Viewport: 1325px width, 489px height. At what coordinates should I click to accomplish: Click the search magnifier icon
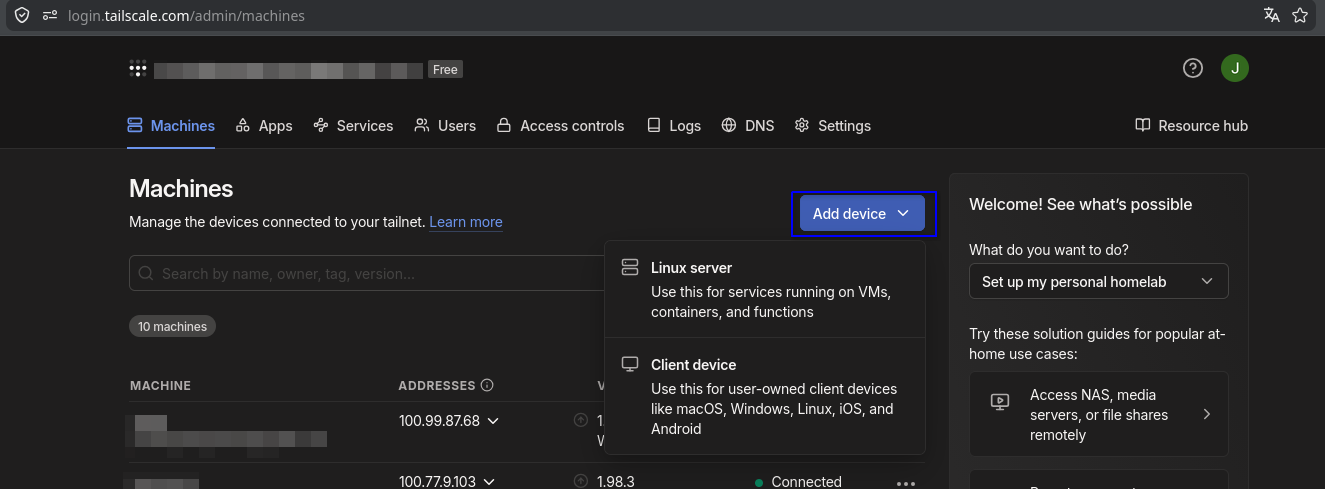click(146, 273)
